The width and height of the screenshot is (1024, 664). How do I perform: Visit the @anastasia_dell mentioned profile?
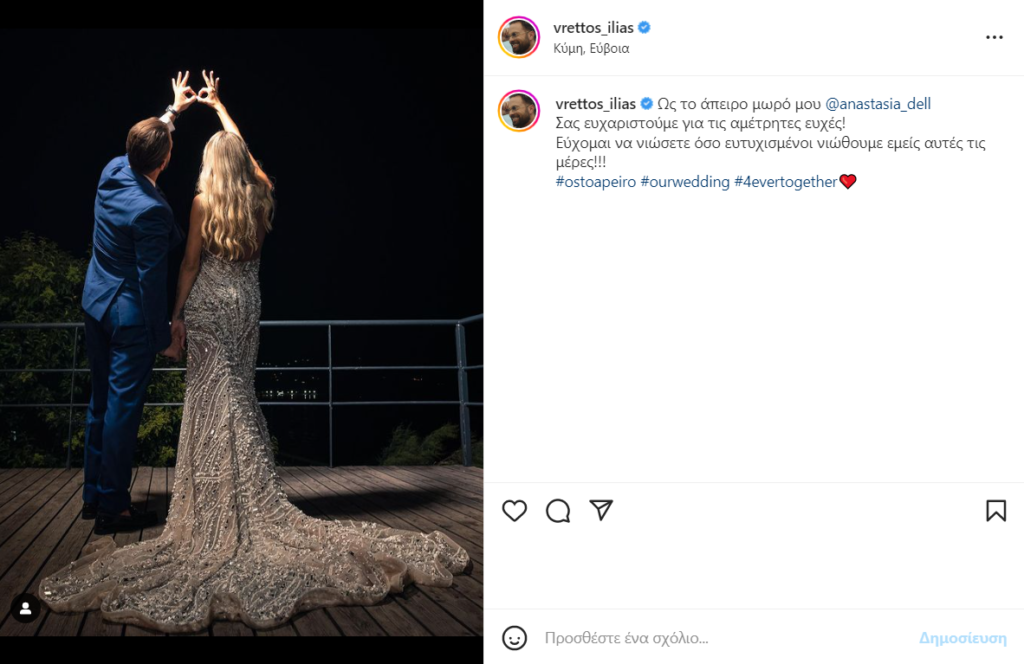tap(878, 104)
